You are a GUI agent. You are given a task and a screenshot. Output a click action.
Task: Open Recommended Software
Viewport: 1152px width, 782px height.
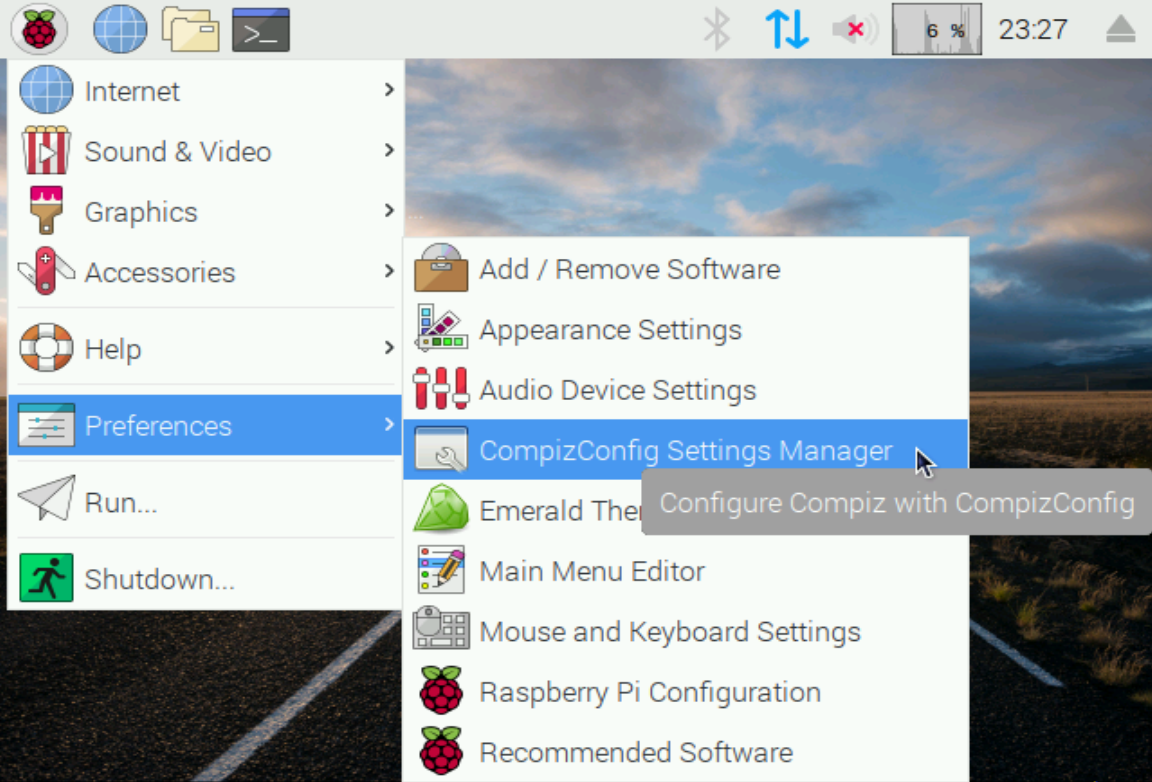[x=685, y=751]
